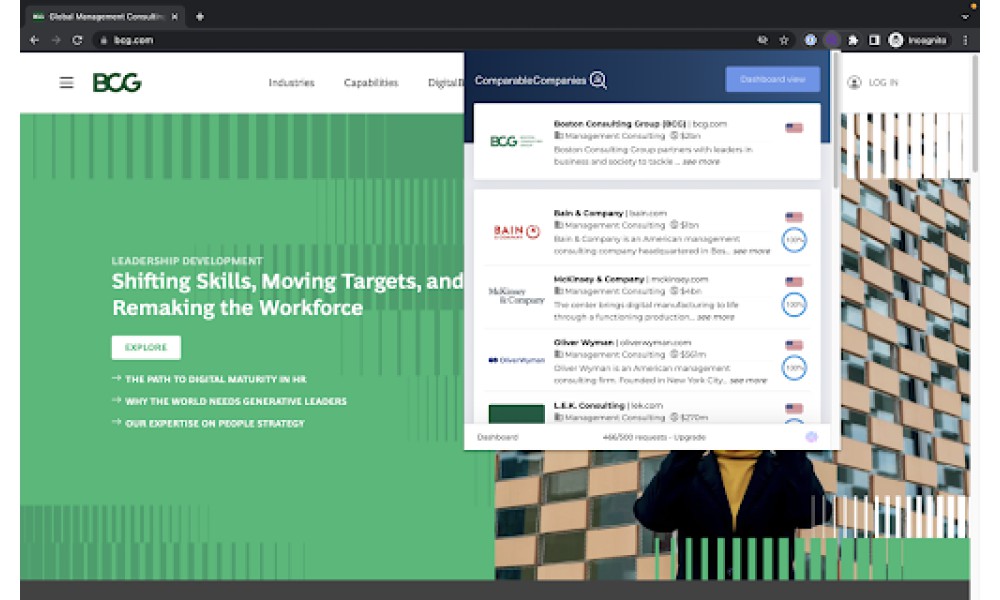This screenshot has height=600, width=1000.
Task: Click the US flag on the Boston Consulting Group card
Action: (794, 128)
